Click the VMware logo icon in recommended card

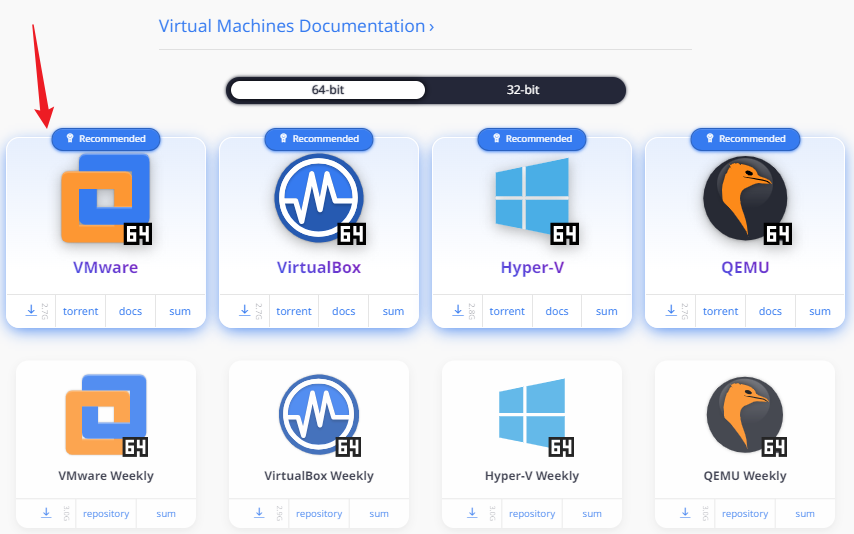click(106, 199)
